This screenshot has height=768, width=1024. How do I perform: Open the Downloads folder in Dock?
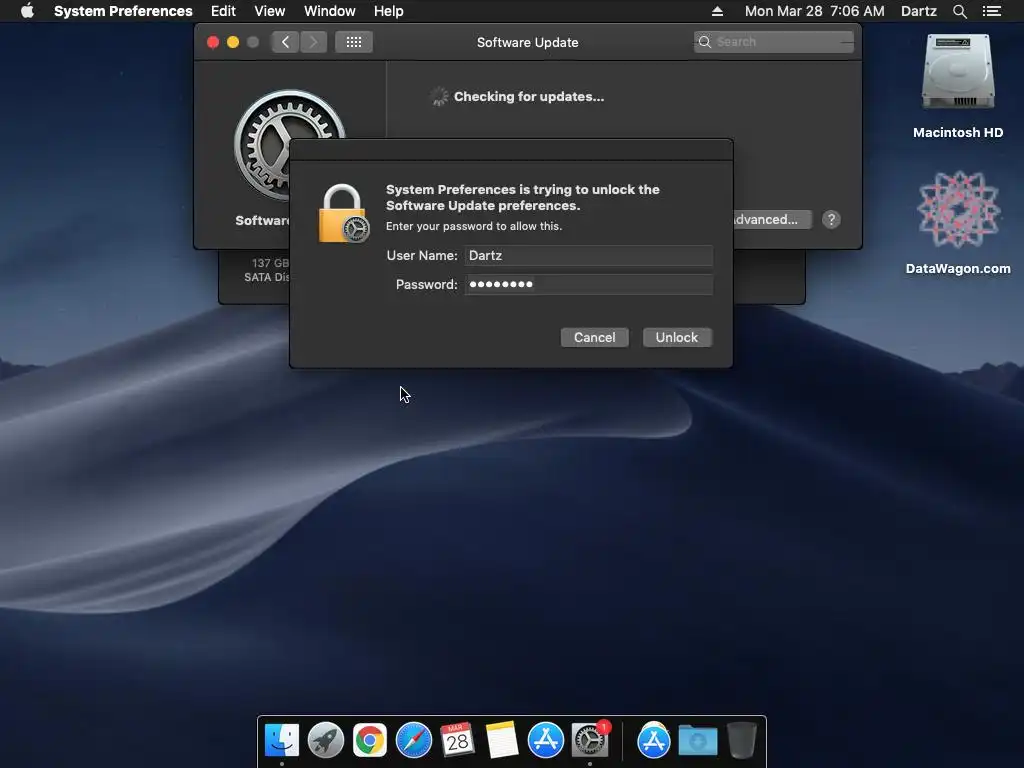[x=697, y=741]
